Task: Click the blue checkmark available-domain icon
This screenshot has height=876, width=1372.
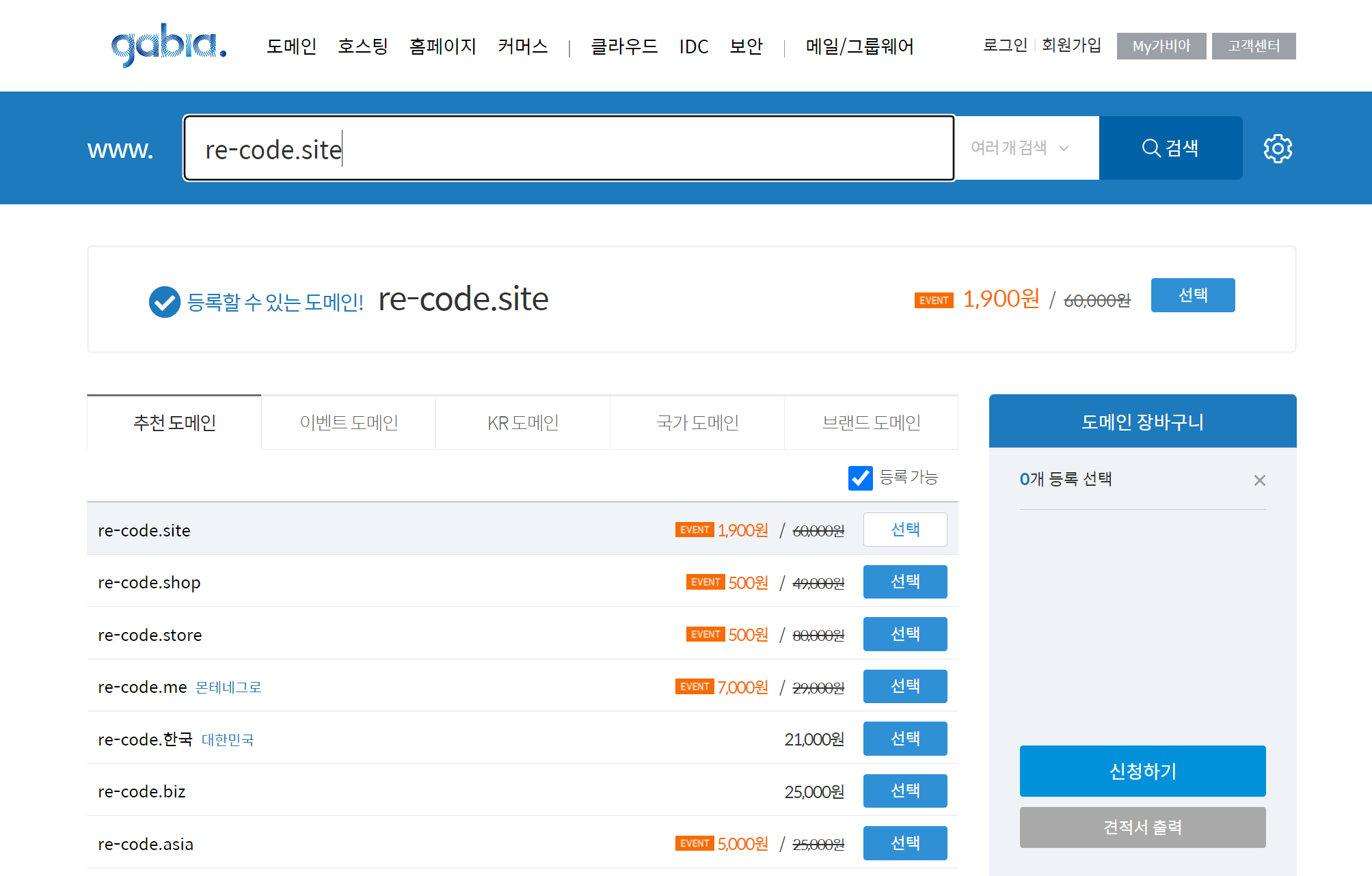Action: (164, 301)
